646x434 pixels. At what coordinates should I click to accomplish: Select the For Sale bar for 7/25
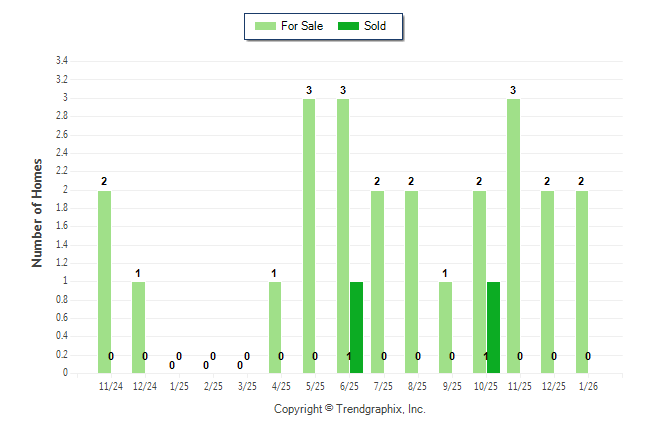(x=377, y=282)
